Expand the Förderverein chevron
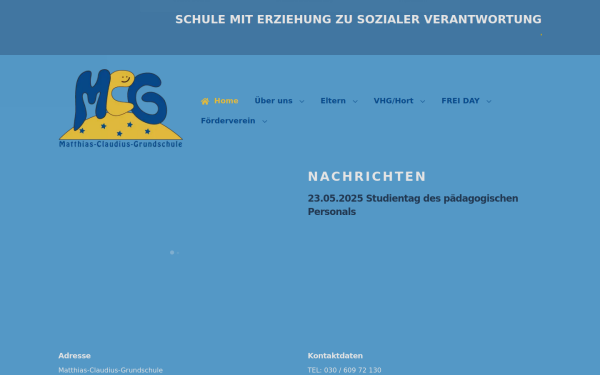Screen dimensions: 600x375 (x=264, y=121)
